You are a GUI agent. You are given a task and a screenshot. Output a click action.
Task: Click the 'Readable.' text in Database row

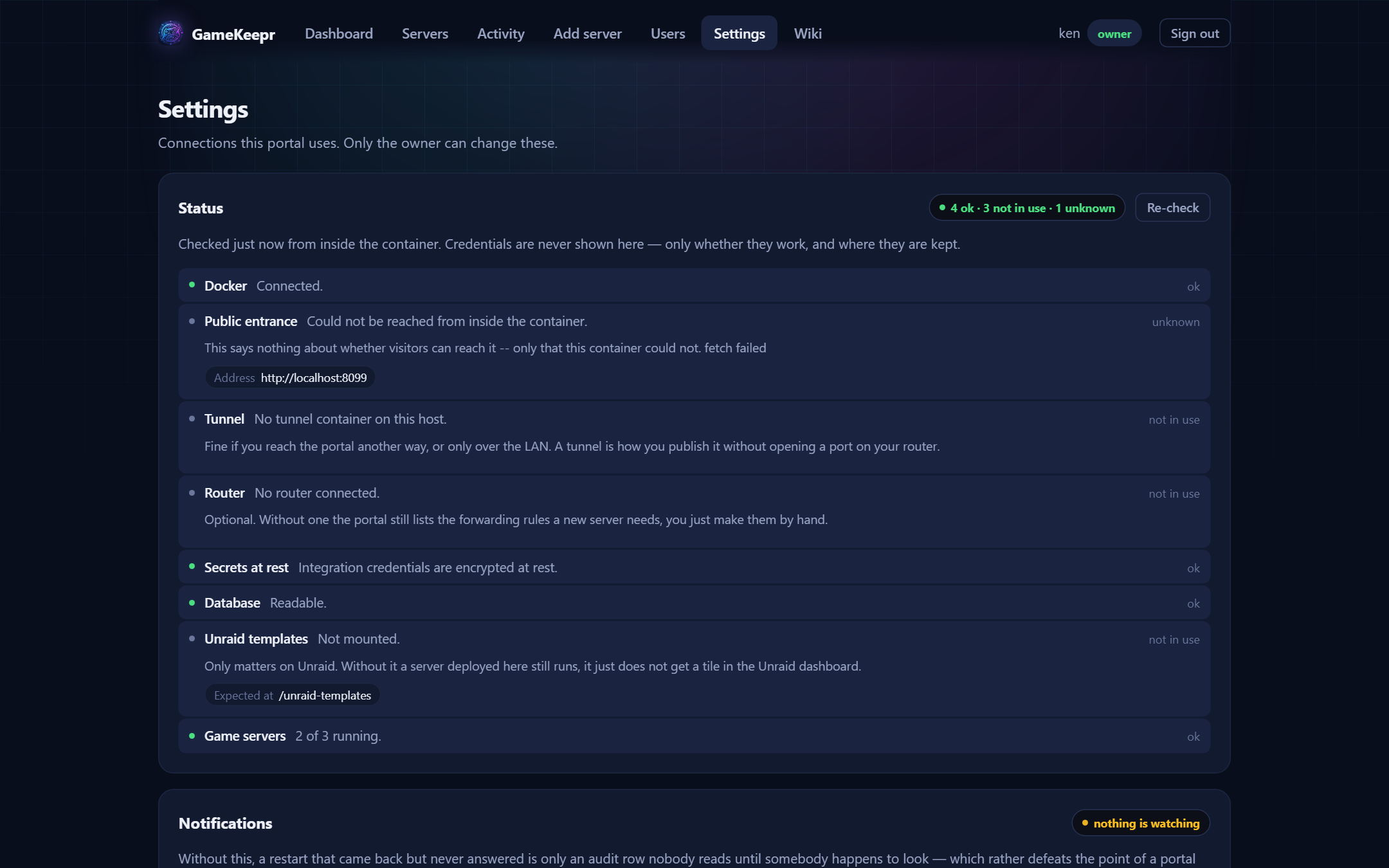click(298, 603)
